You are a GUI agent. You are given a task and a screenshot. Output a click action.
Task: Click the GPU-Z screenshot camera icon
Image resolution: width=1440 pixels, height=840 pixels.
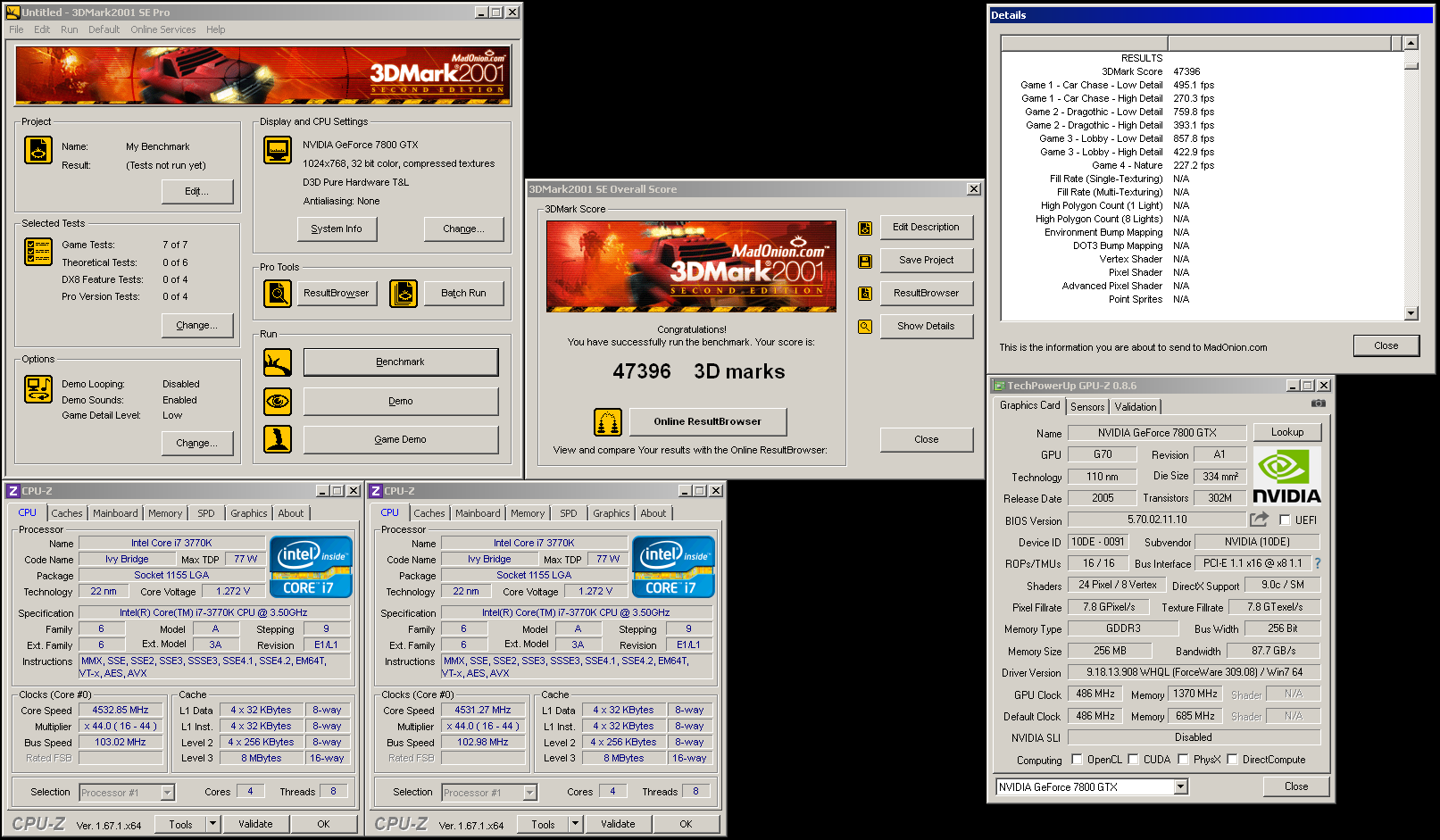tap(1318, 403)
